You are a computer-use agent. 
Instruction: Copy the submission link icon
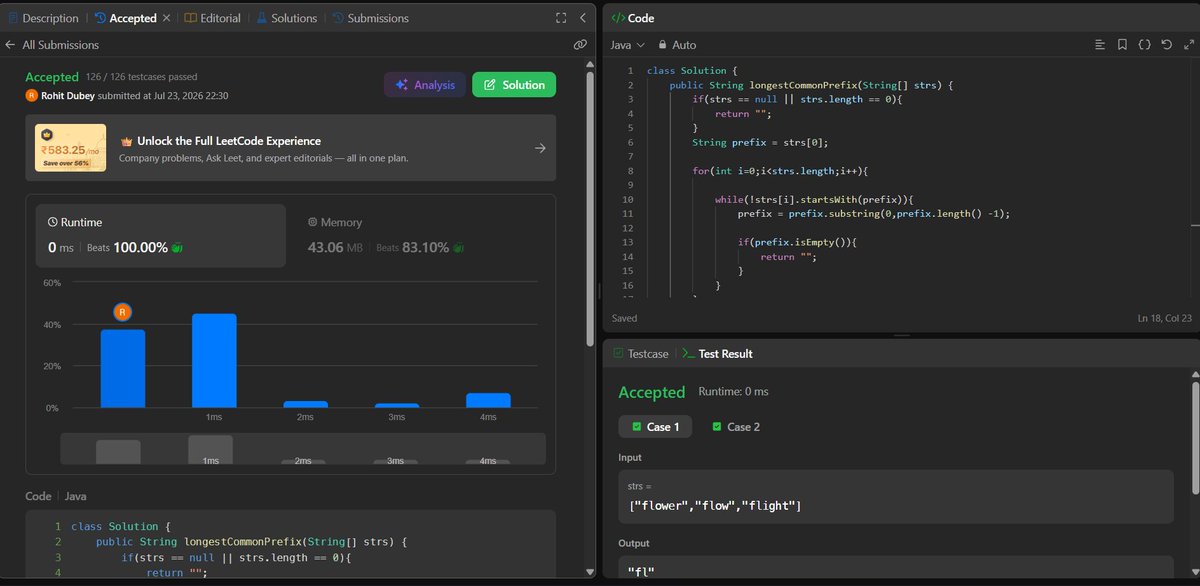[x=579, y=45]
